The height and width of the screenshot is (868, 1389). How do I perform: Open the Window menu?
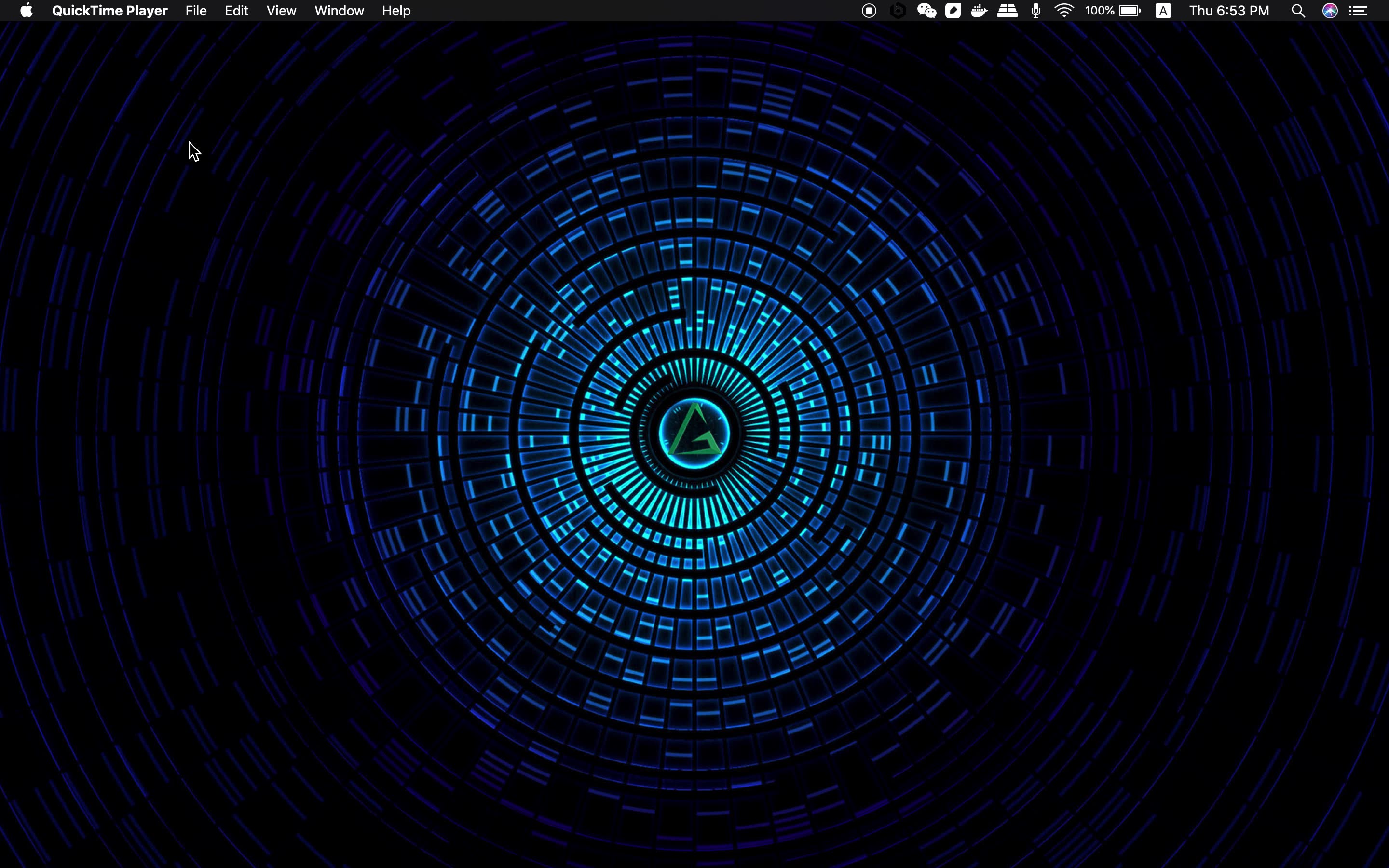click(339, 10)
